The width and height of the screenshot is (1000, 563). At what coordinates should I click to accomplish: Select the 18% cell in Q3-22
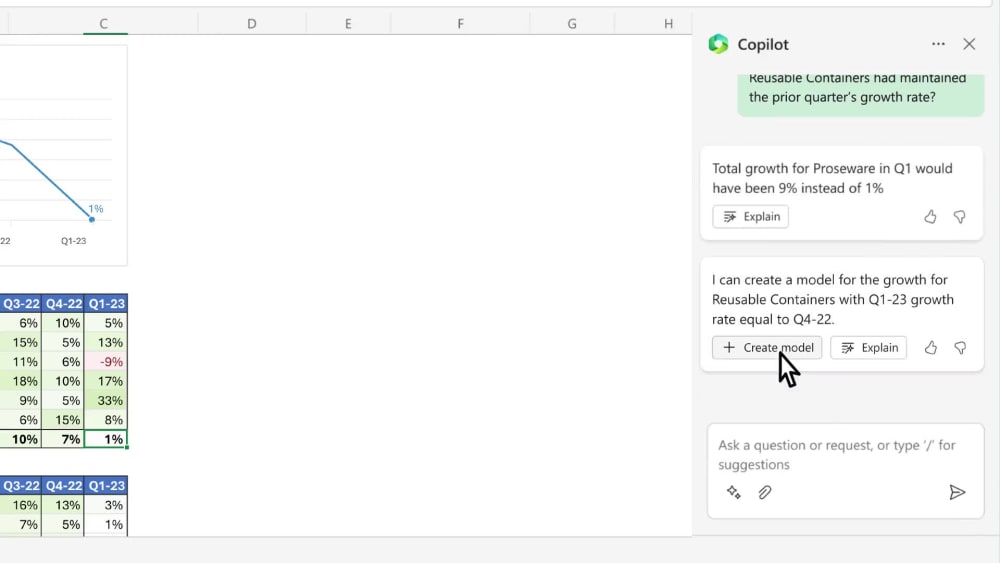[x=20, y=381]
